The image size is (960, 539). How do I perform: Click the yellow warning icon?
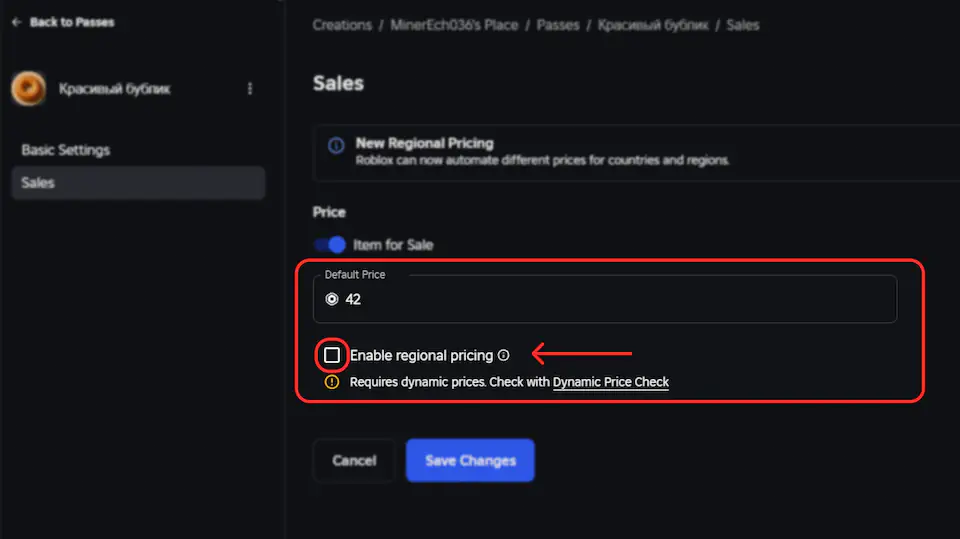332,382
